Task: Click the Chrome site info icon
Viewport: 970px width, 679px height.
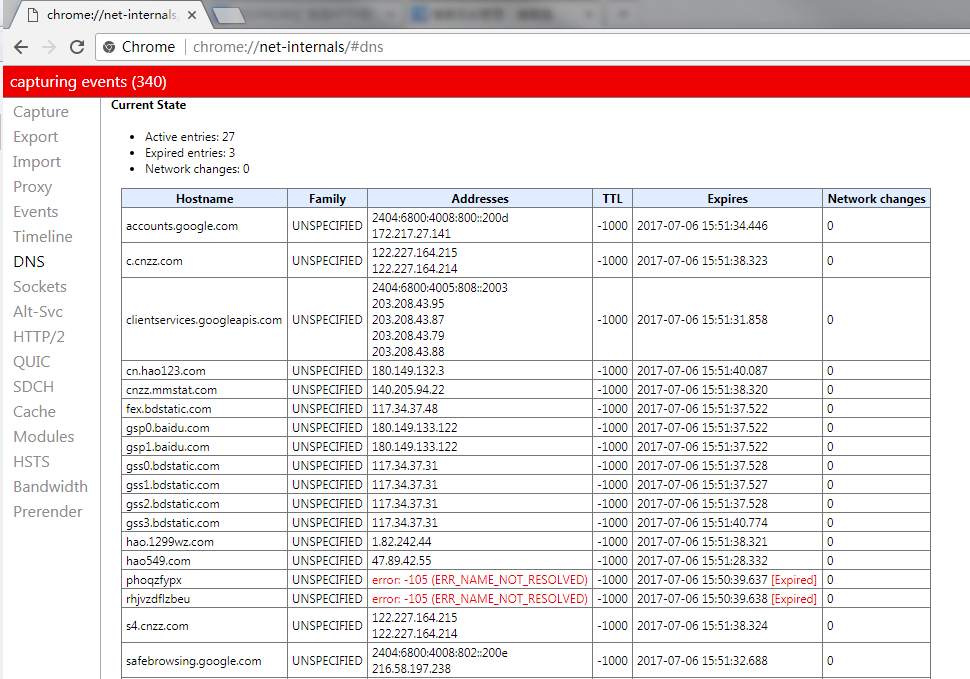Action: point(109,47)
